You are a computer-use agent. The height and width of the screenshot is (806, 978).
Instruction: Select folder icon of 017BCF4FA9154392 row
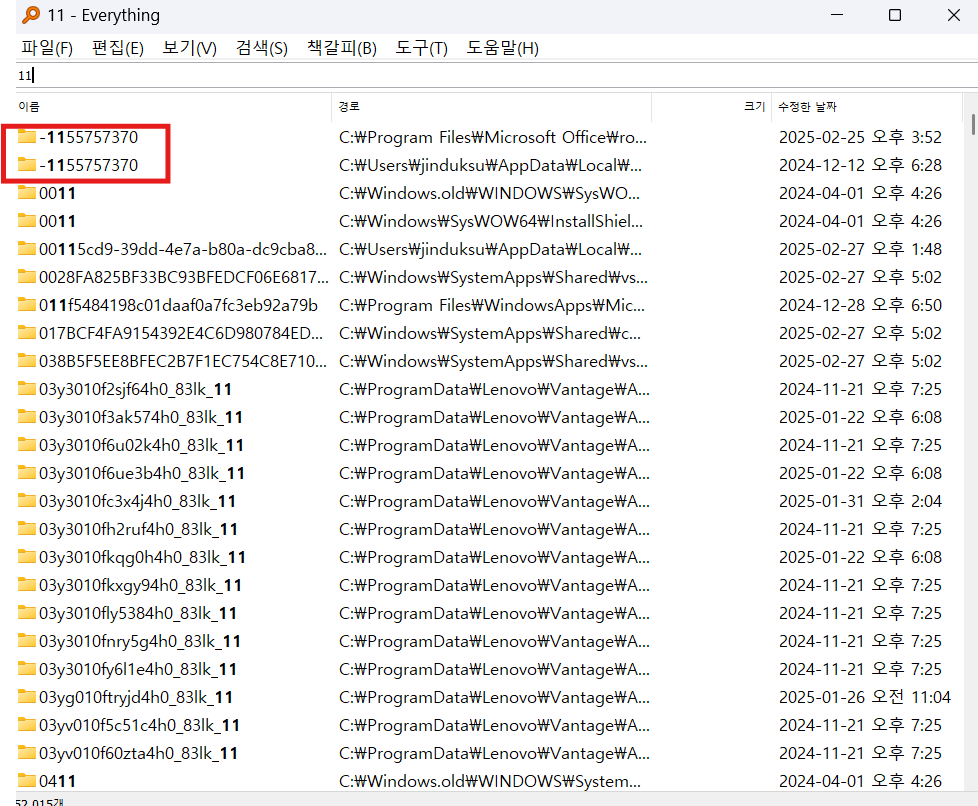[x=27, y=333]
